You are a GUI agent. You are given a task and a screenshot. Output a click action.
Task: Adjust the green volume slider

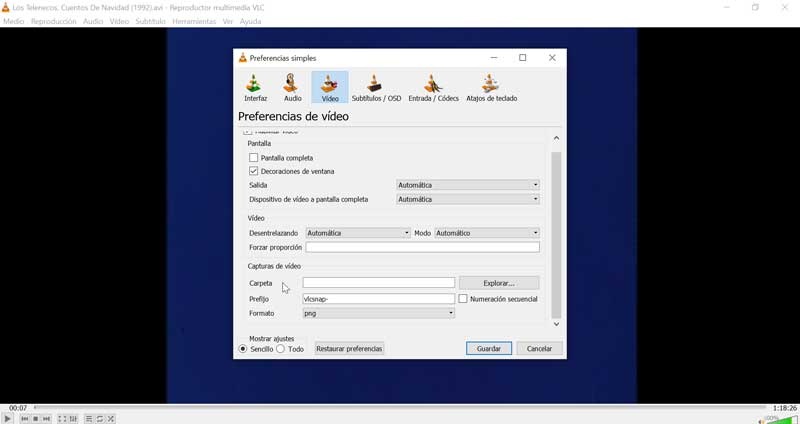point(781,419)
